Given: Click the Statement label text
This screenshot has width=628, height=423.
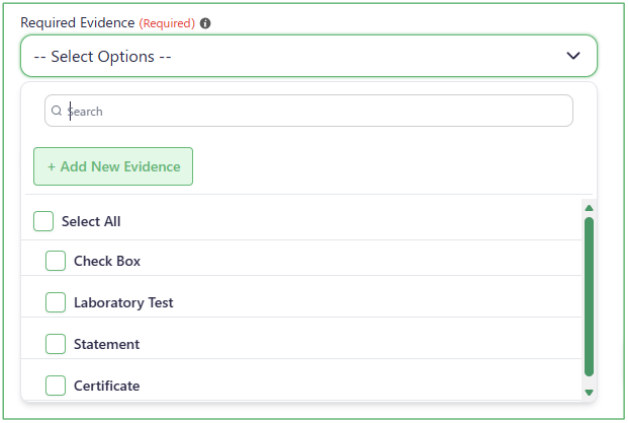Looking at the screenshot, I should tap(107, 344).
